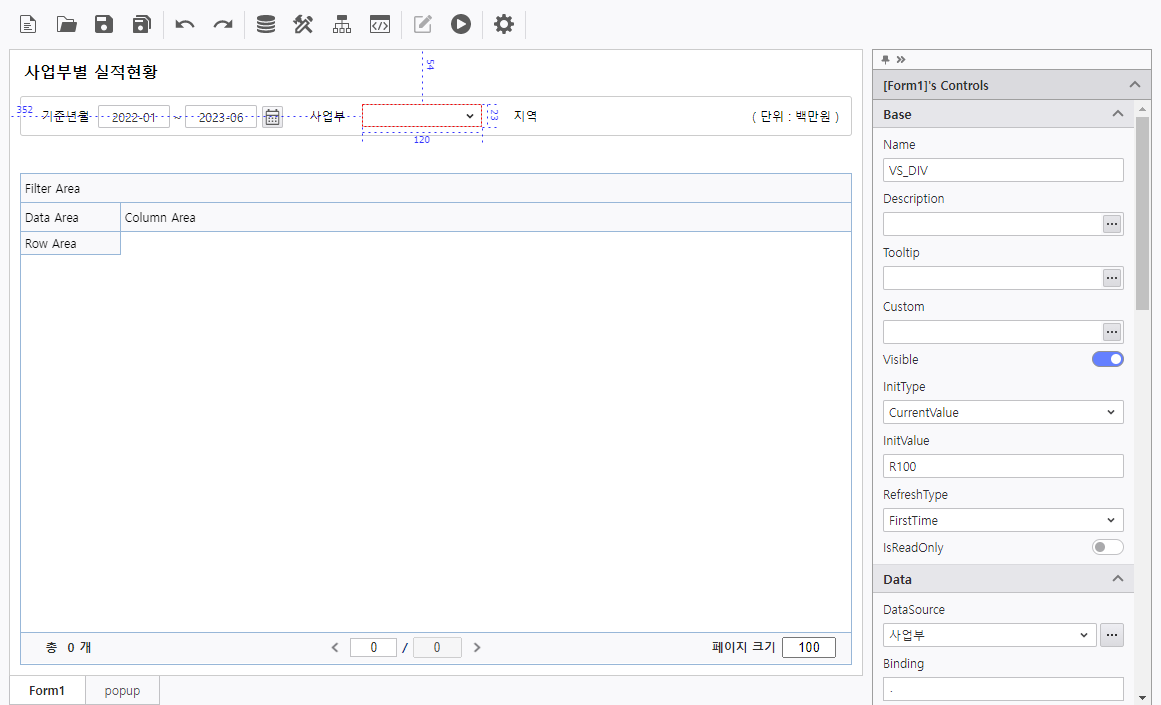This screenshot has width=1161, height=705.
Task: Open the tools wrench icon
Action: pyautogui.click(x=303, y=24)
